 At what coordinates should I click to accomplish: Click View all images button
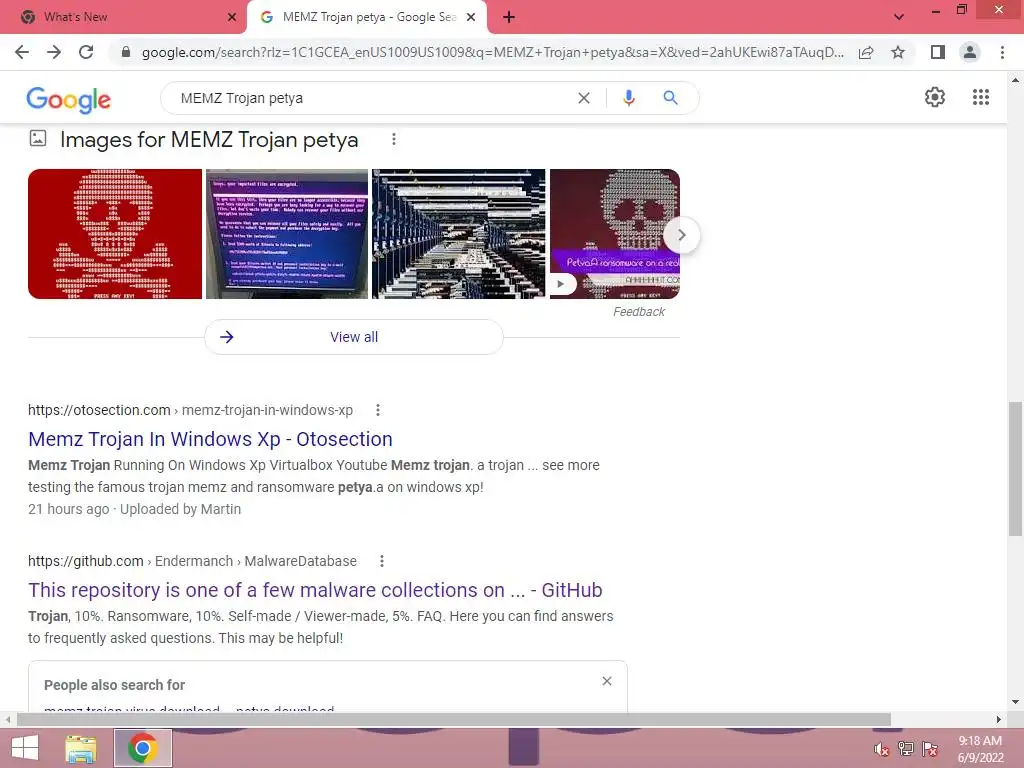pyautogui.click(x=354, y=337)
